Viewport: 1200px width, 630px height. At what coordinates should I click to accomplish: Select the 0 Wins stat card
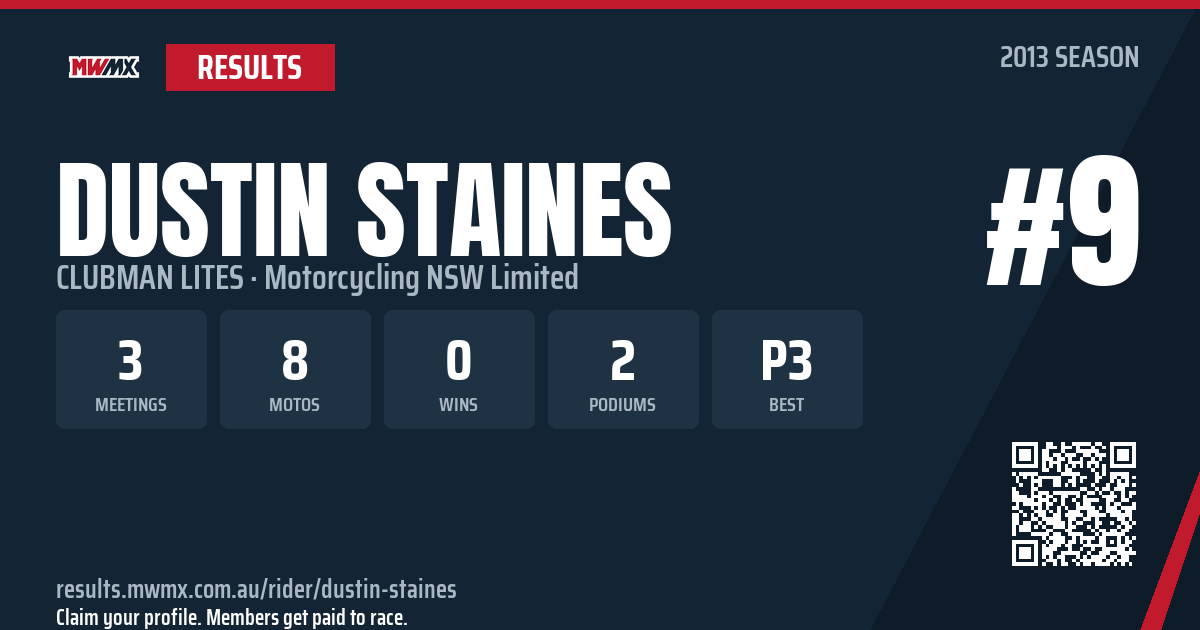[459, 369]
